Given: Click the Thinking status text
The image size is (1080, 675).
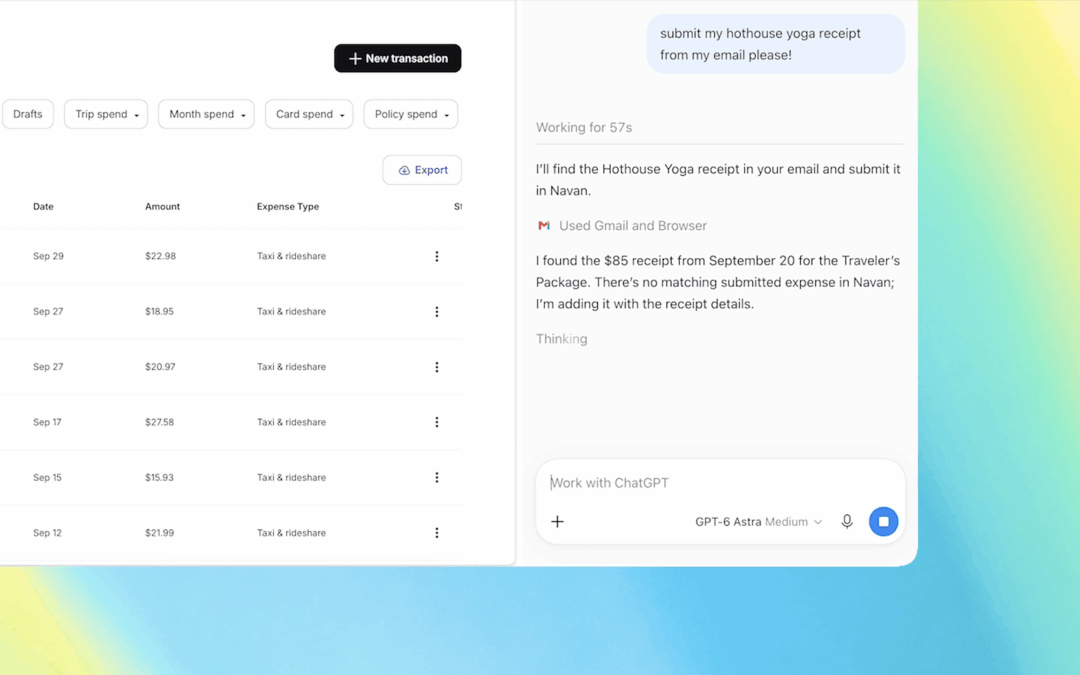Looking at the screenshot, I should [561, 339].
